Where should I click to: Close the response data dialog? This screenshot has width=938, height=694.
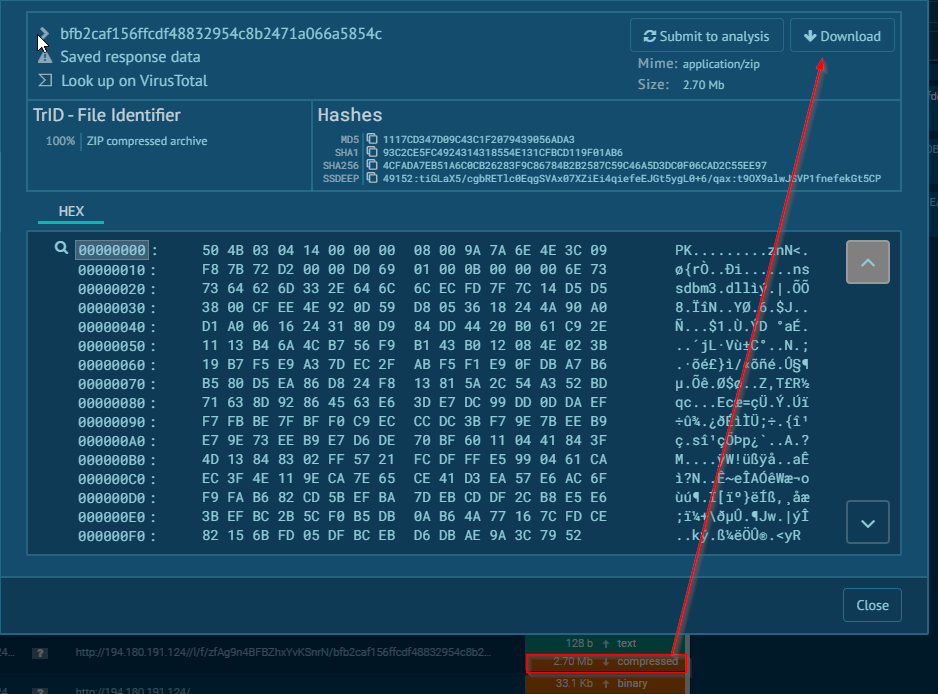[872, 605]
